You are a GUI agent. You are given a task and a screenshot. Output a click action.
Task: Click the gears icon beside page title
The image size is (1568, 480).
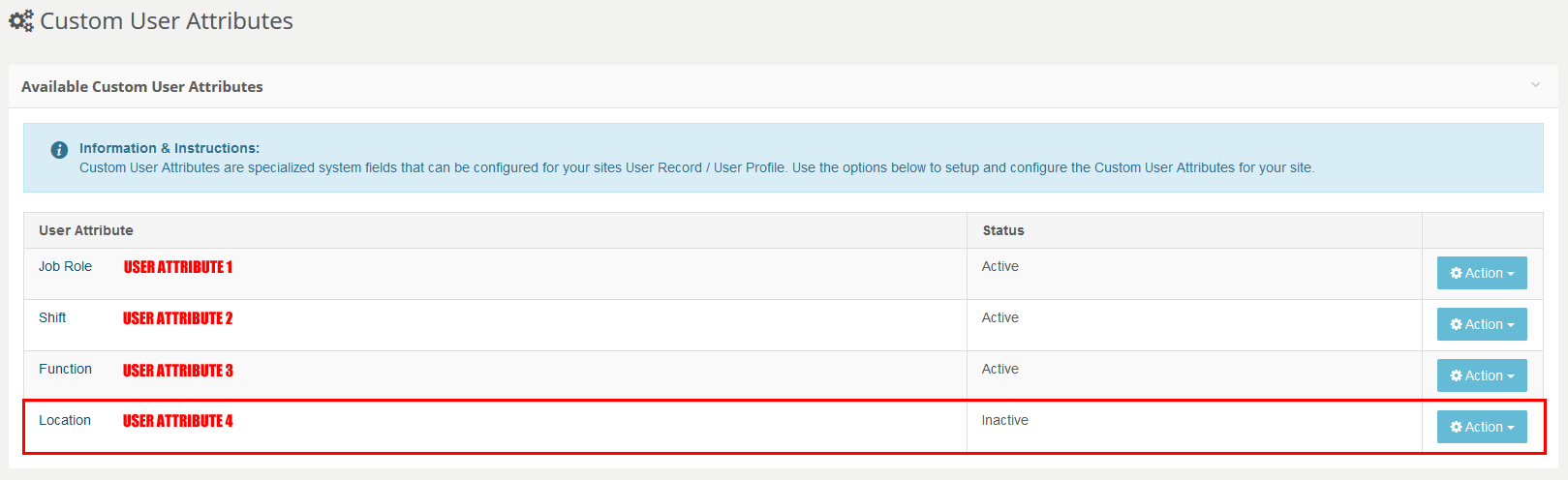click(21, 20)
